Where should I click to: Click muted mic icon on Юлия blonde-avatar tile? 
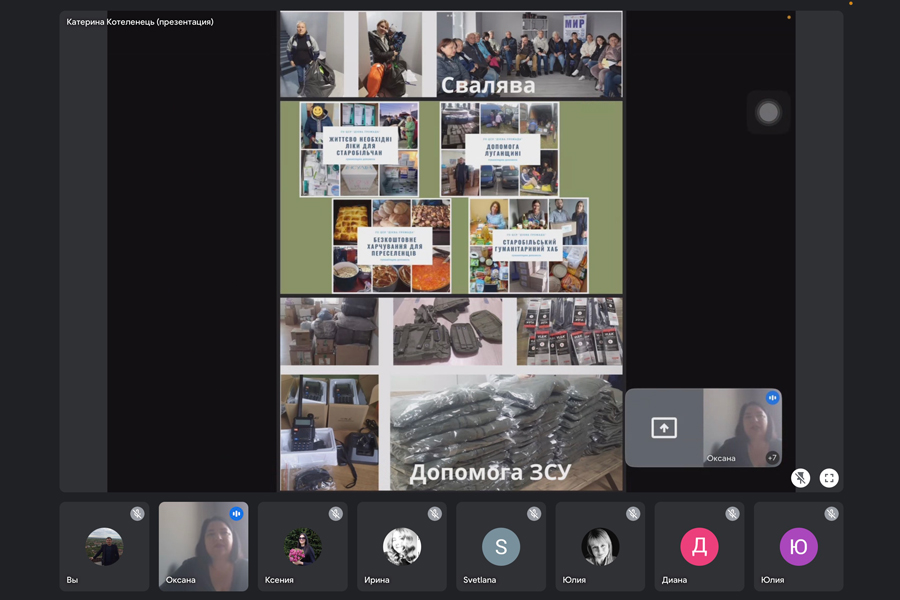point(633,513)
